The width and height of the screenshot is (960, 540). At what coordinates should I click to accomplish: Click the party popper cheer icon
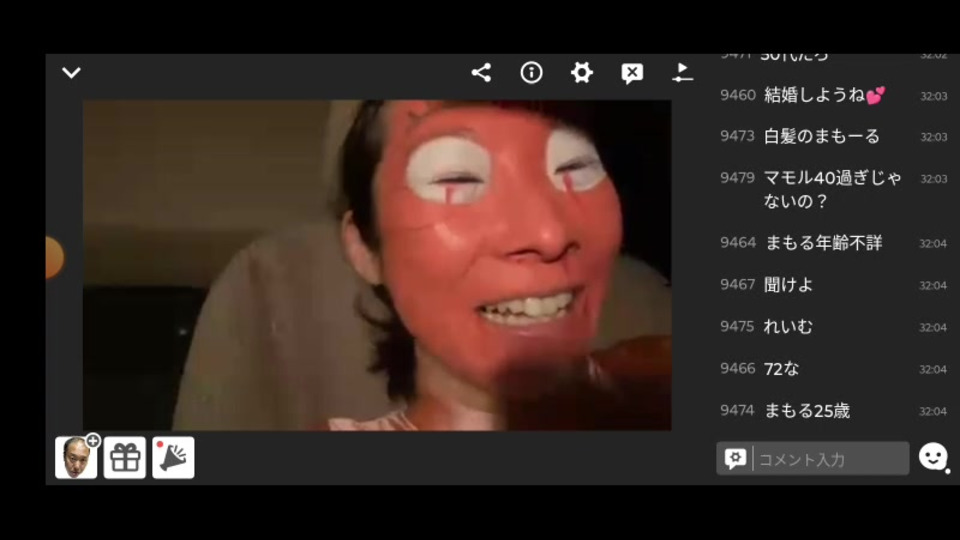coord(173,457)
